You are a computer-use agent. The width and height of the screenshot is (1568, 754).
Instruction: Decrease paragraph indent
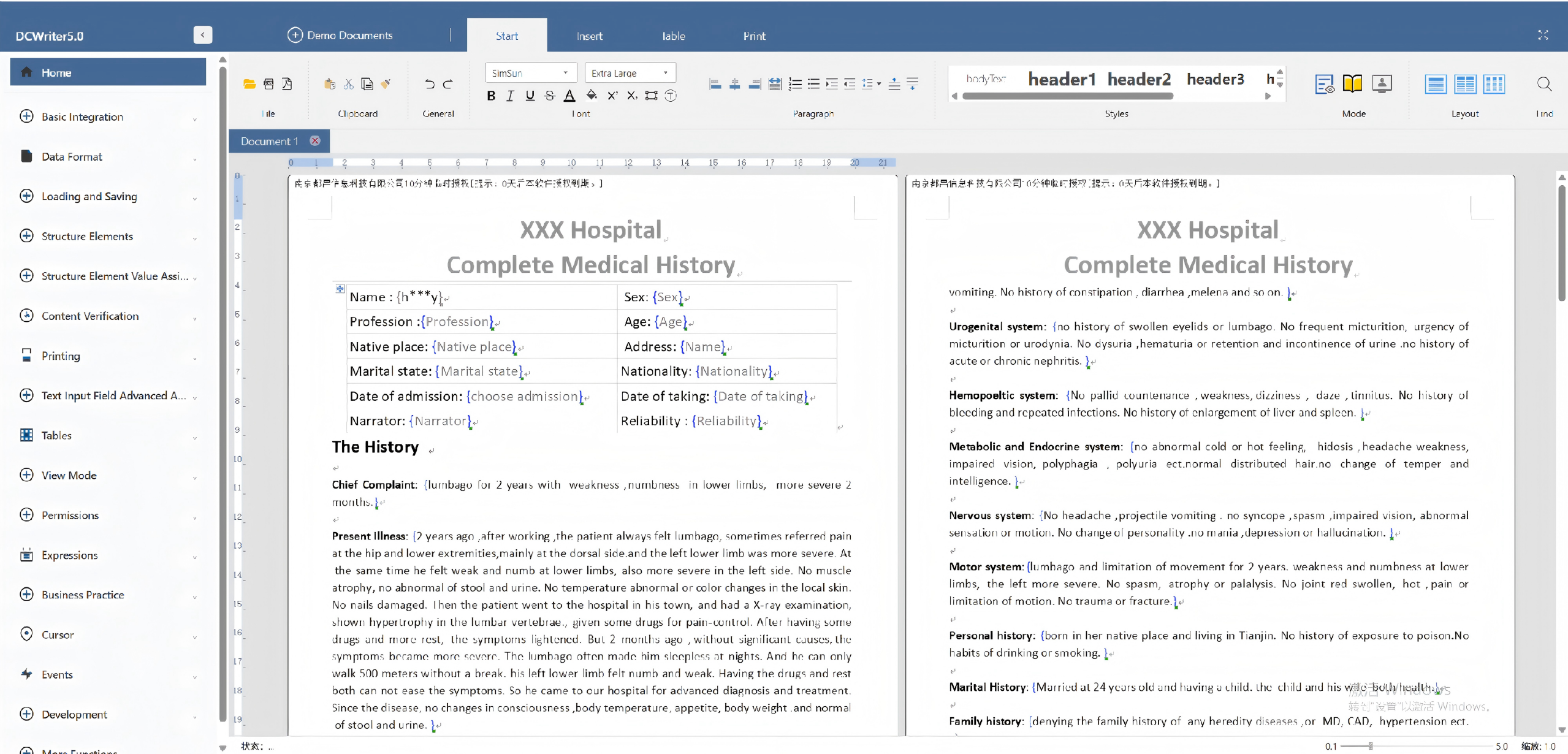(850, 84)
